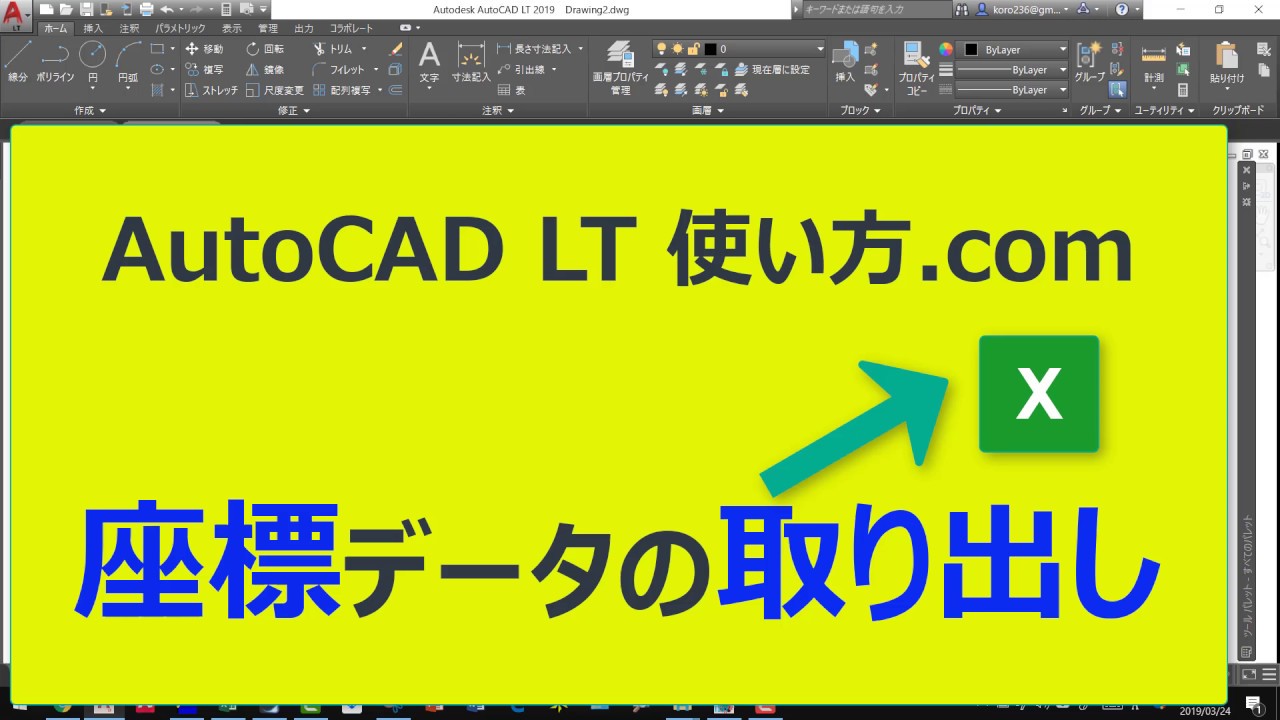Select the Line (線分) tool
The width and height of the screenshot is (1280, 720).
coord(17,62)
